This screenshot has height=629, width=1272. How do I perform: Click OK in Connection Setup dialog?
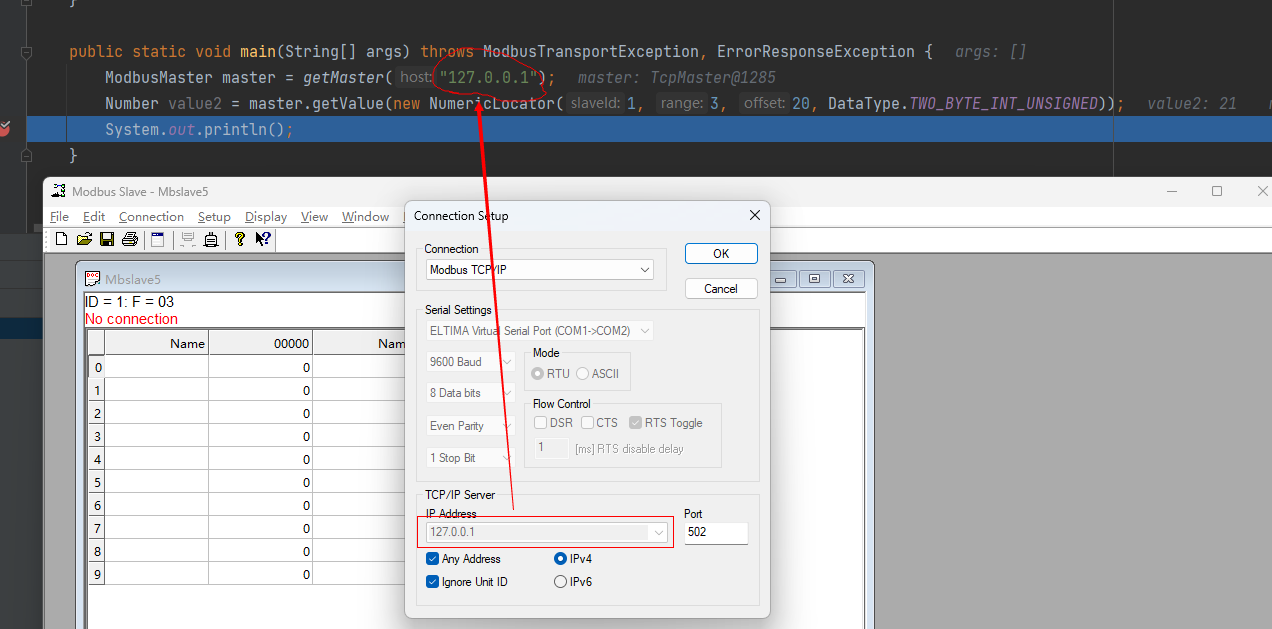coord(721,254)
